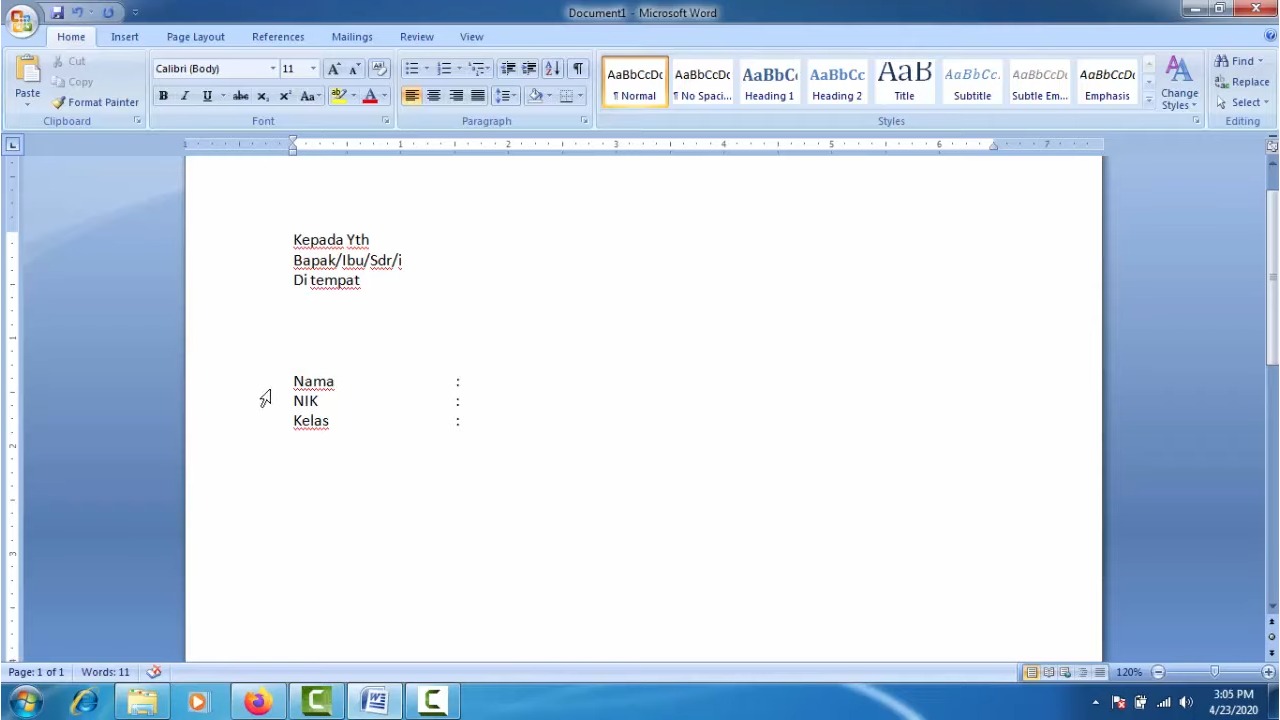The height and width of the screenshot is (720, 1280).
Task: Open Change Styles menu
Action: (1180, 82)
